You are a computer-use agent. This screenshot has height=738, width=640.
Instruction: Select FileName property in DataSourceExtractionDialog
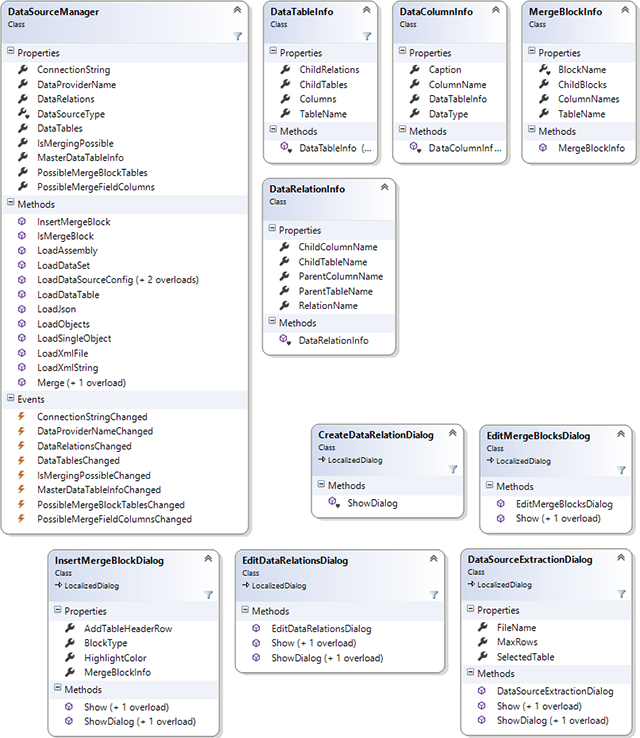click(517, 627)
